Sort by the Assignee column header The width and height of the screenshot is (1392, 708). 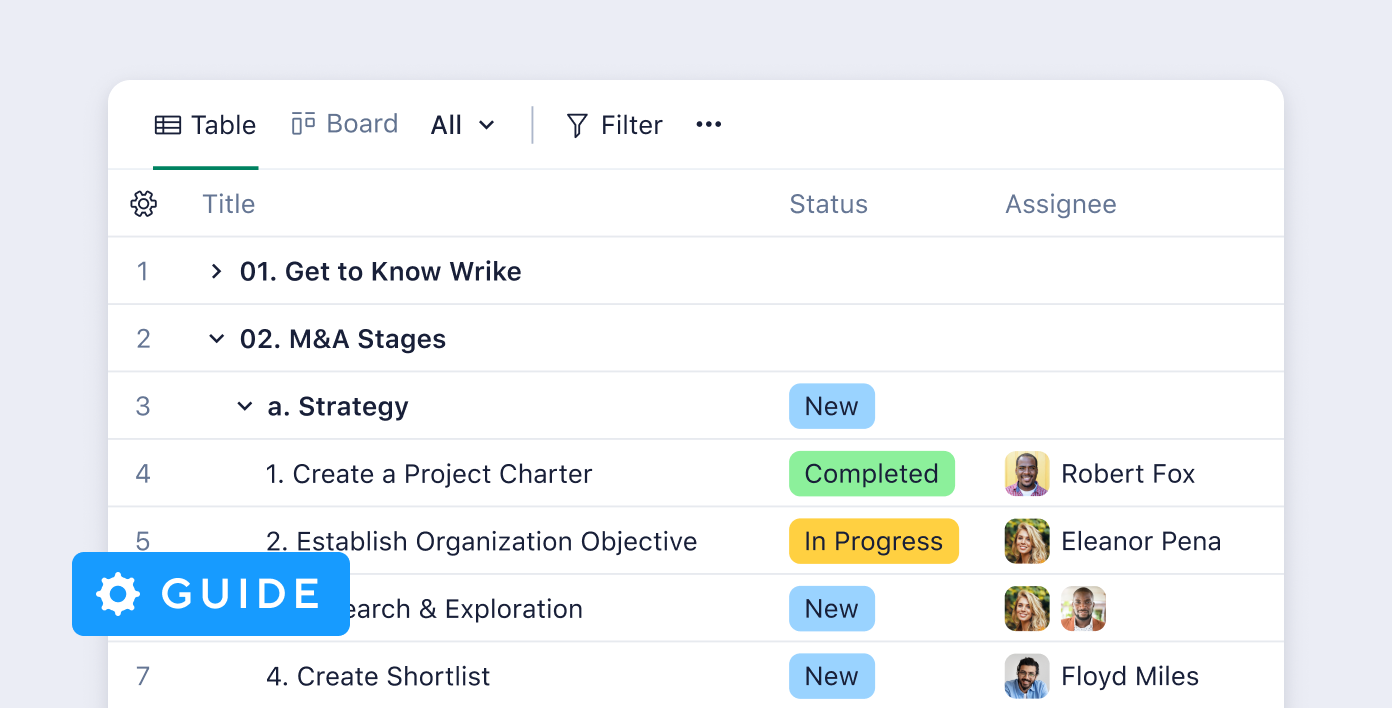point(1060,204)
